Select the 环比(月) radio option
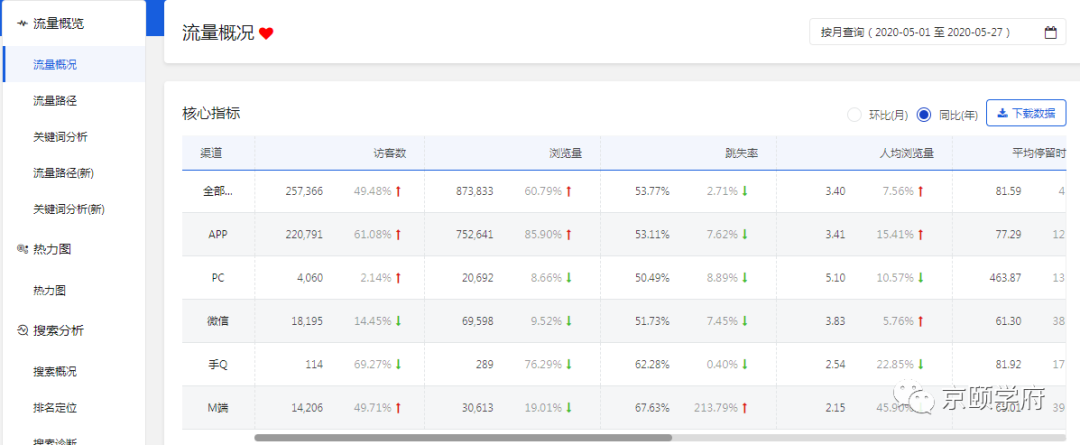 854,114
